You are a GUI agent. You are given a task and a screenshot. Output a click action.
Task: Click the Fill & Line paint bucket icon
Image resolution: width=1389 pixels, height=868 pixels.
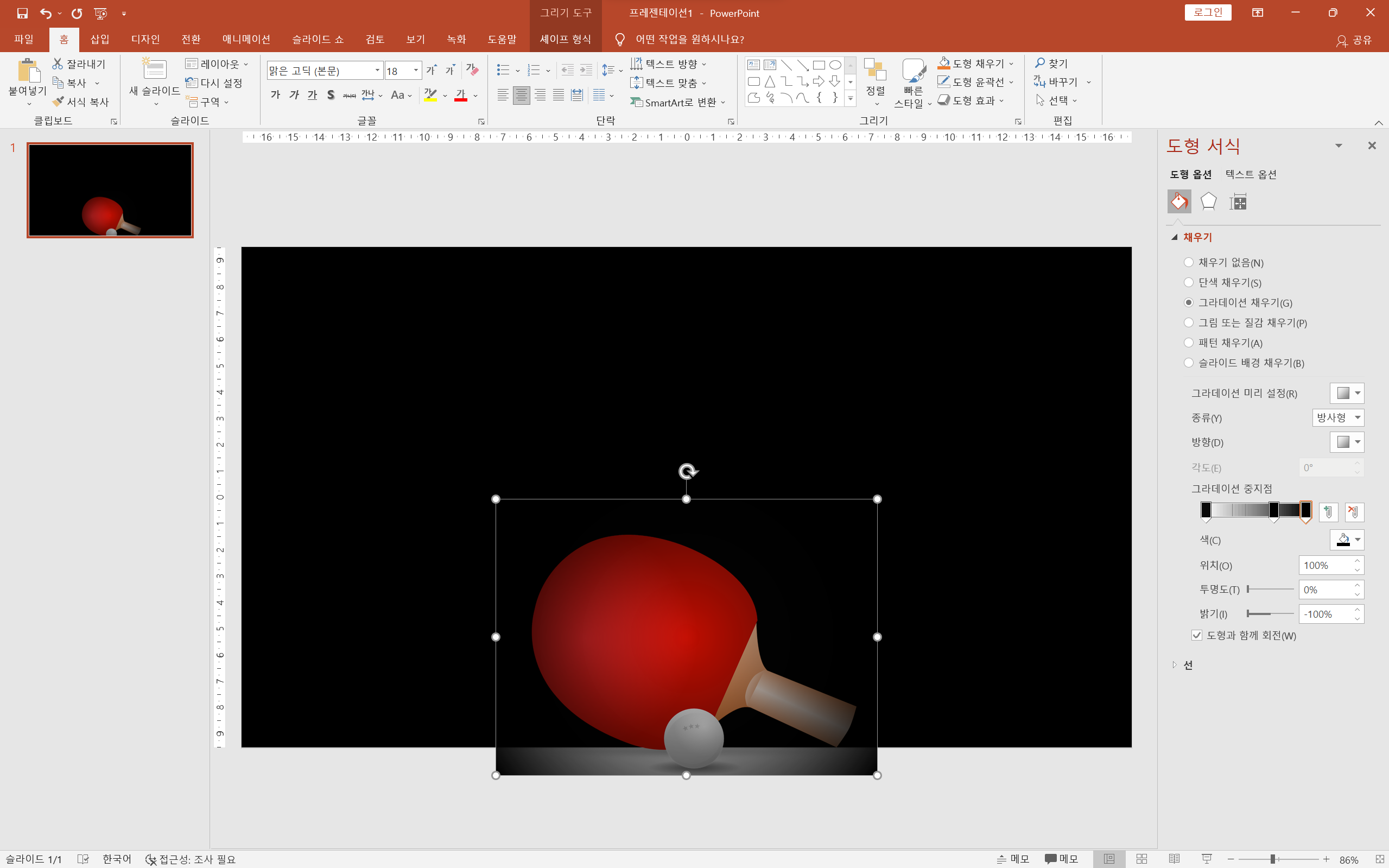pos(1179,201)
